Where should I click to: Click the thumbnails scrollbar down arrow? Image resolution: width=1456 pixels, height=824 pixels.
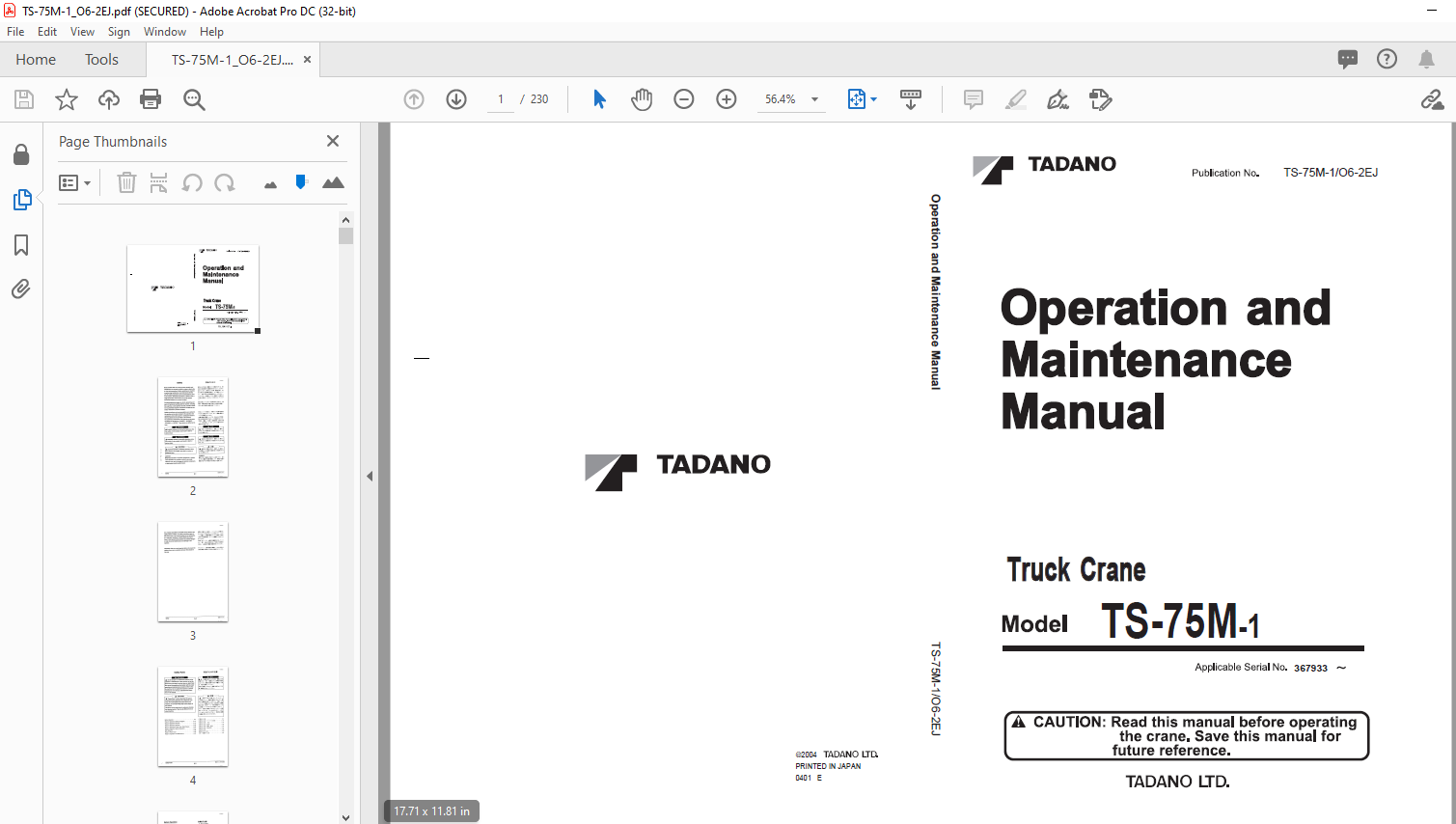(345, 817)
